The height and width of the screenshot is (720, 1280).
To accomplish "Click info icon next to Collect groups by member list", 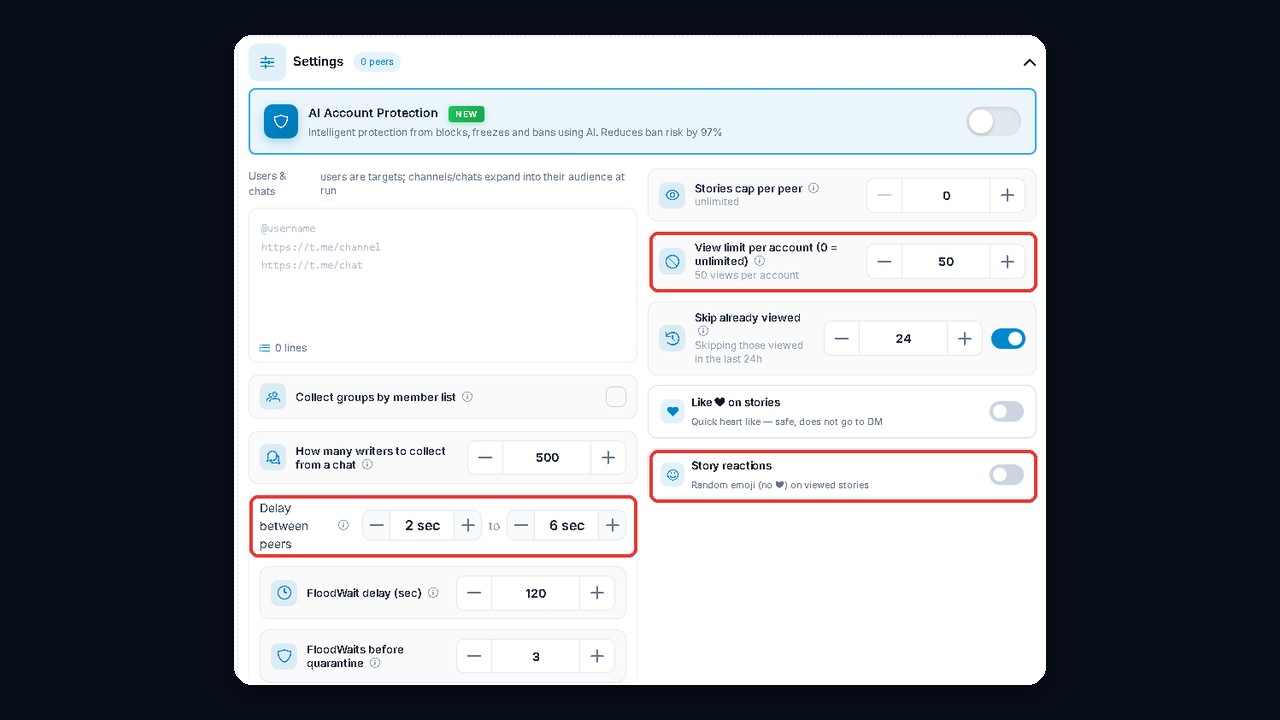I will pyautogui.click(x=467, y=397).
